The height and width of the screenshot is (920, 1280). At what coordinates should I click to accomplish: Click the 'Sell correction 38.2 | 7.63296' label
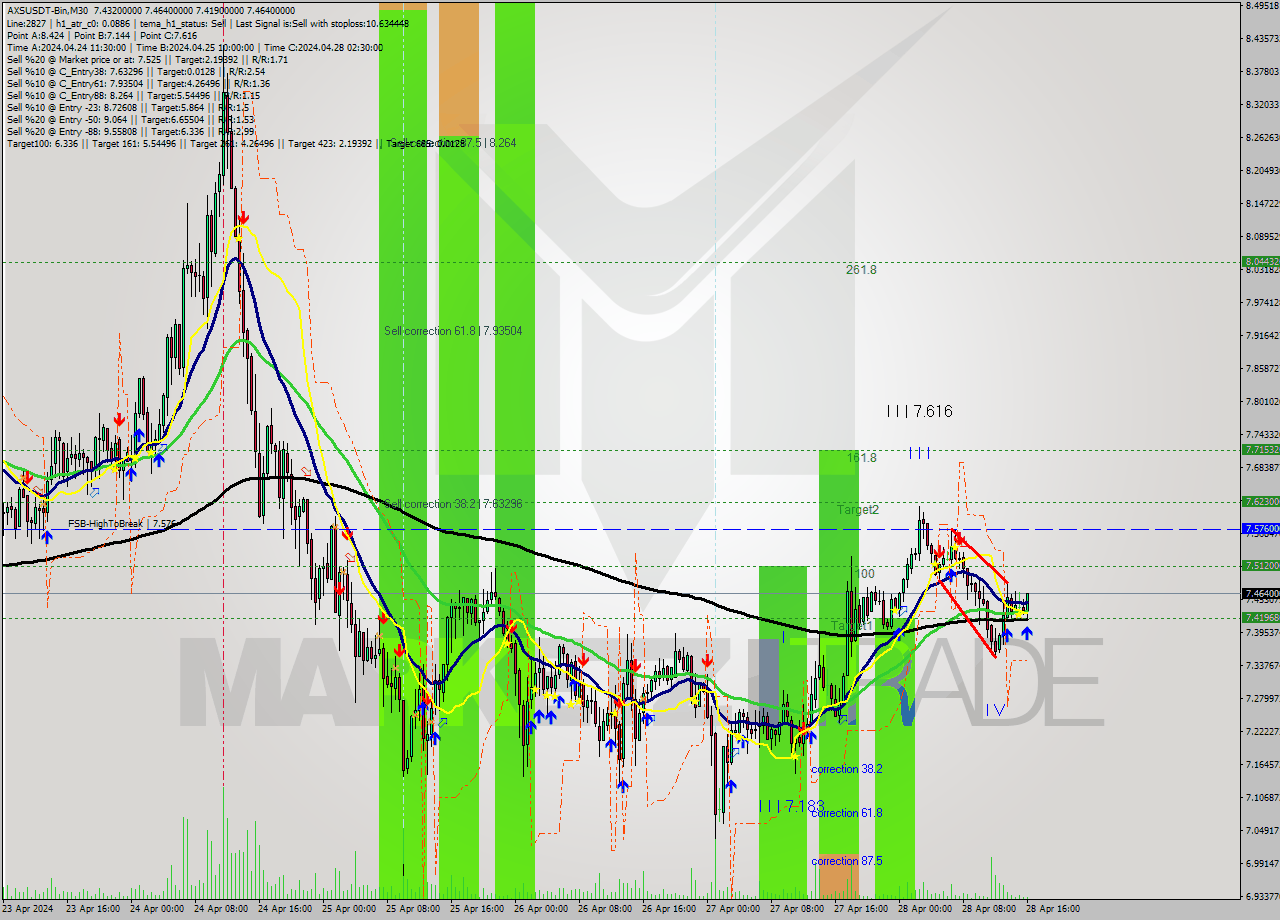pyautogui.click(x=453, y=504)
